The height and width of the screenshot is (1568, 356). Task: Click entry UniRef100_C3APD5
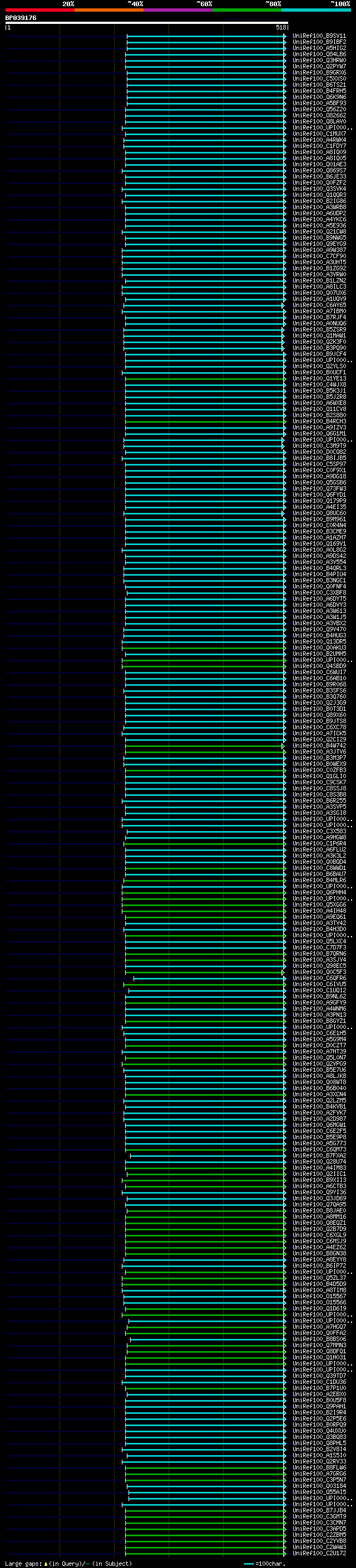point(319,1529)
